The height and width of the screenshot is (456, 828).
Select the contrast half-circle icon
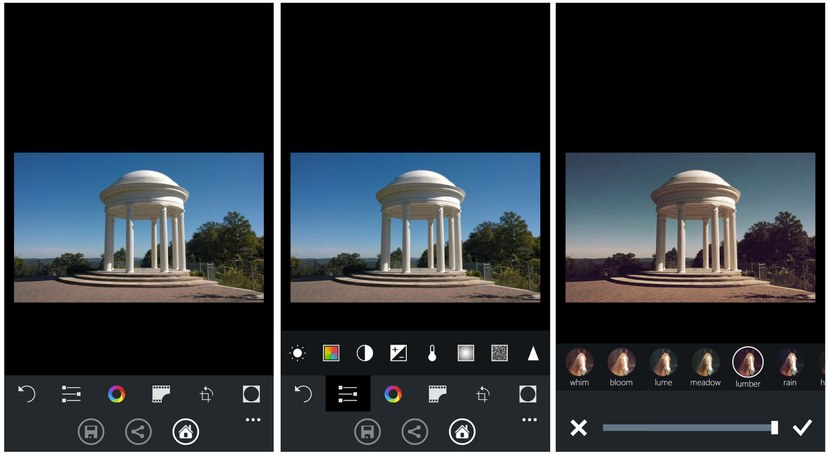tap(365, 353)
